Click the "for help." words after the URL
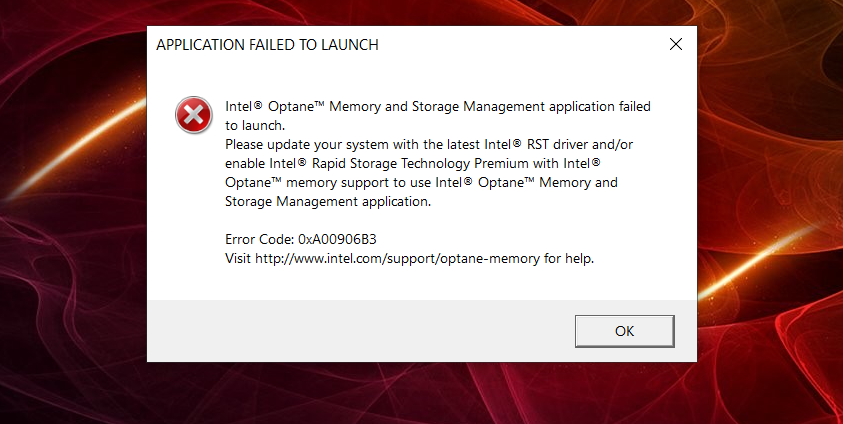The width and height of the screenshot is (843, 424). click(572, 259)
